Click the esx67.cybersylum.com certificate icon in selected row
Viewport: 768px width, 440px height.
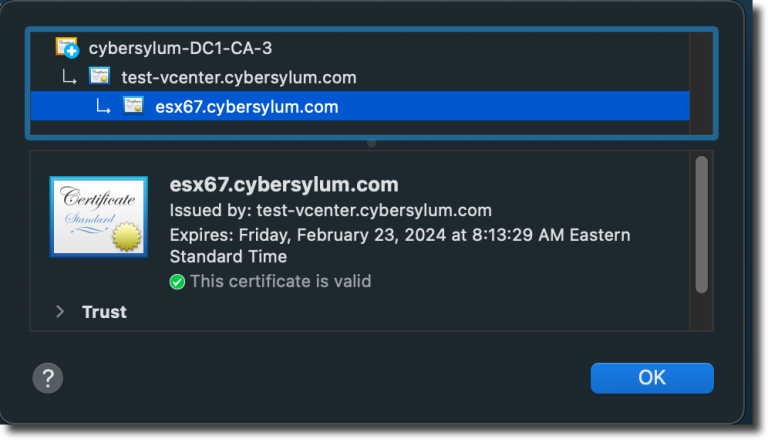[133, 105]
